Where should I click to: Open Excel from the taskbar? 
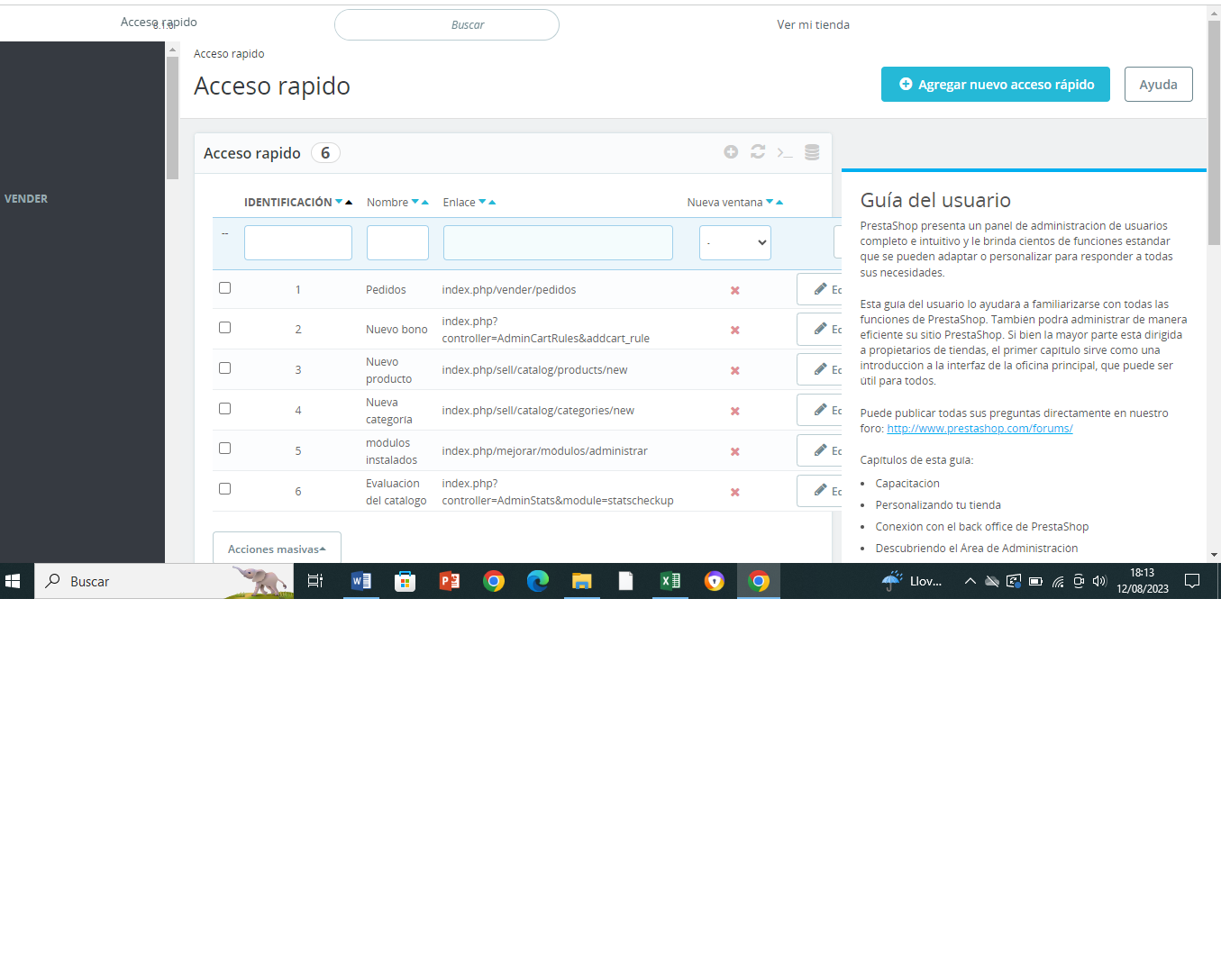[670, 581]
